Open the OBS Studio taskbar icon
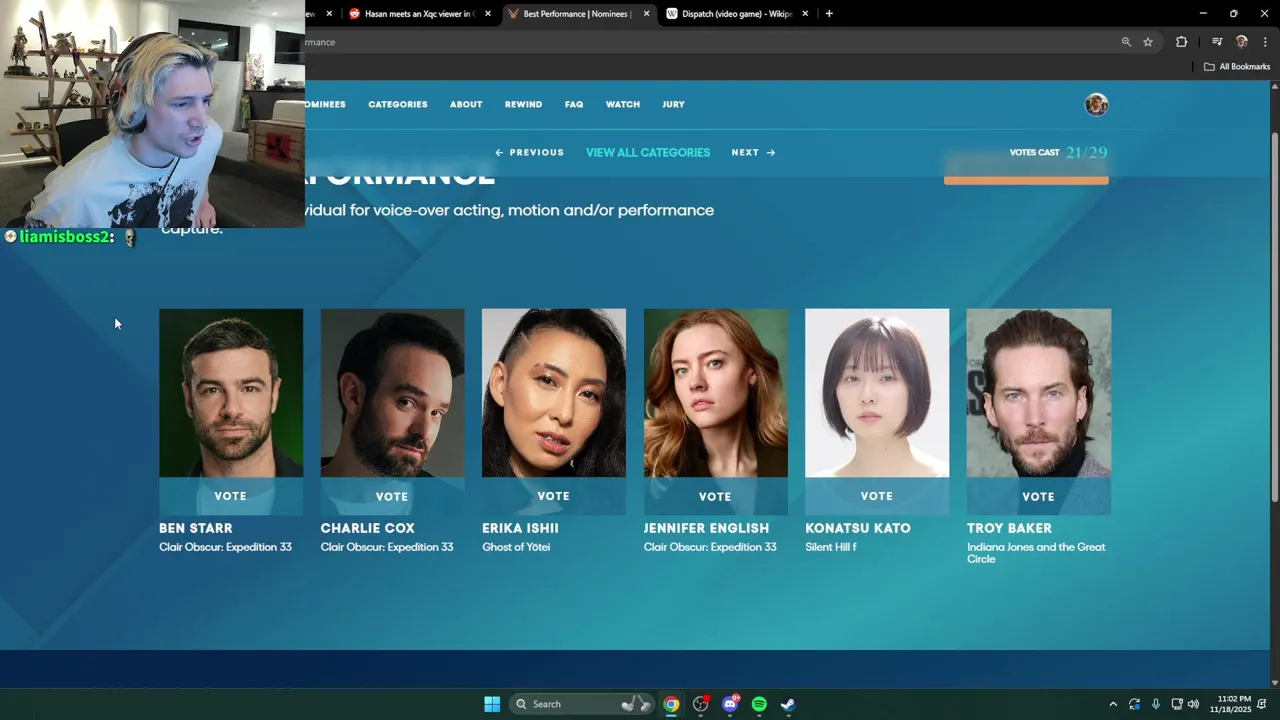The width and height of the screenshot is (1280, 720). pyautogui.click(x=701, y=704)
